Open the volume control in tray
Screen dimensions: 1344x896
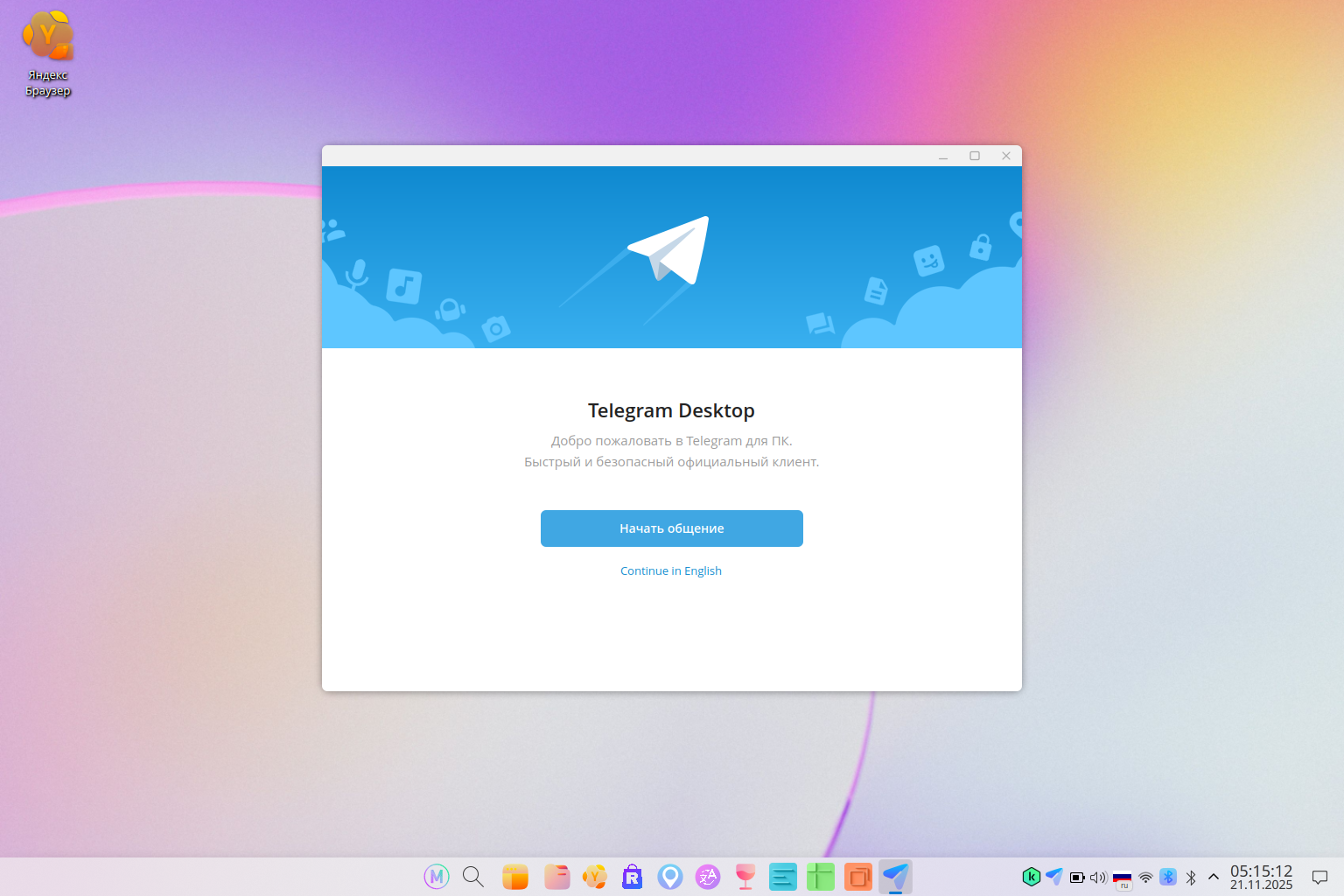[x=1098, y=877]
